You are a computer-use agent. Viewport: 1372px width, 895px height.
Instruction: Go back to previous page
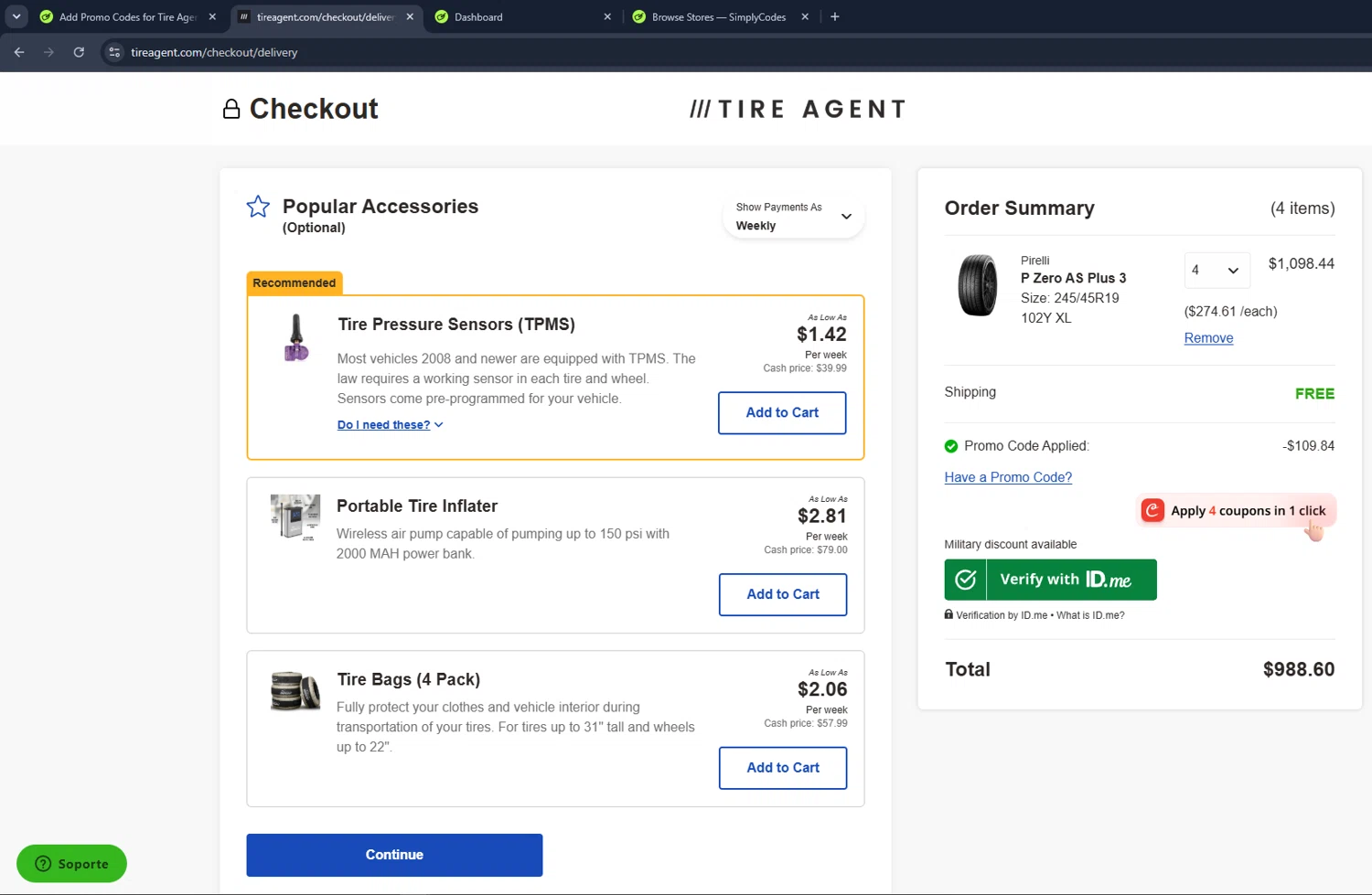(19, 52)
